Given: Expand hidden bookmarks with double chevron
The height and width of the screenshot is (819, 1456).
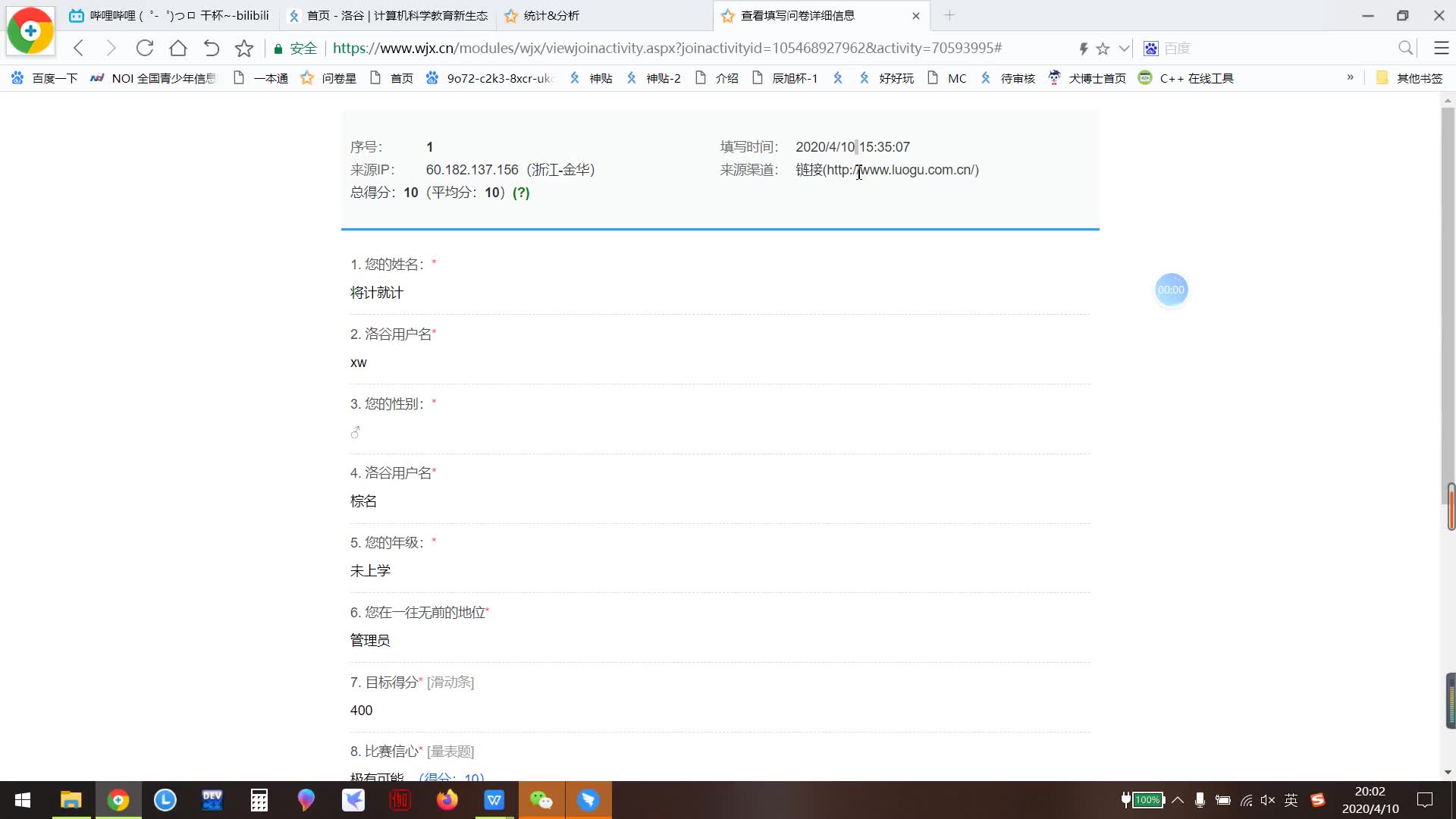Looking at the screenshot, I should 1351,77.
